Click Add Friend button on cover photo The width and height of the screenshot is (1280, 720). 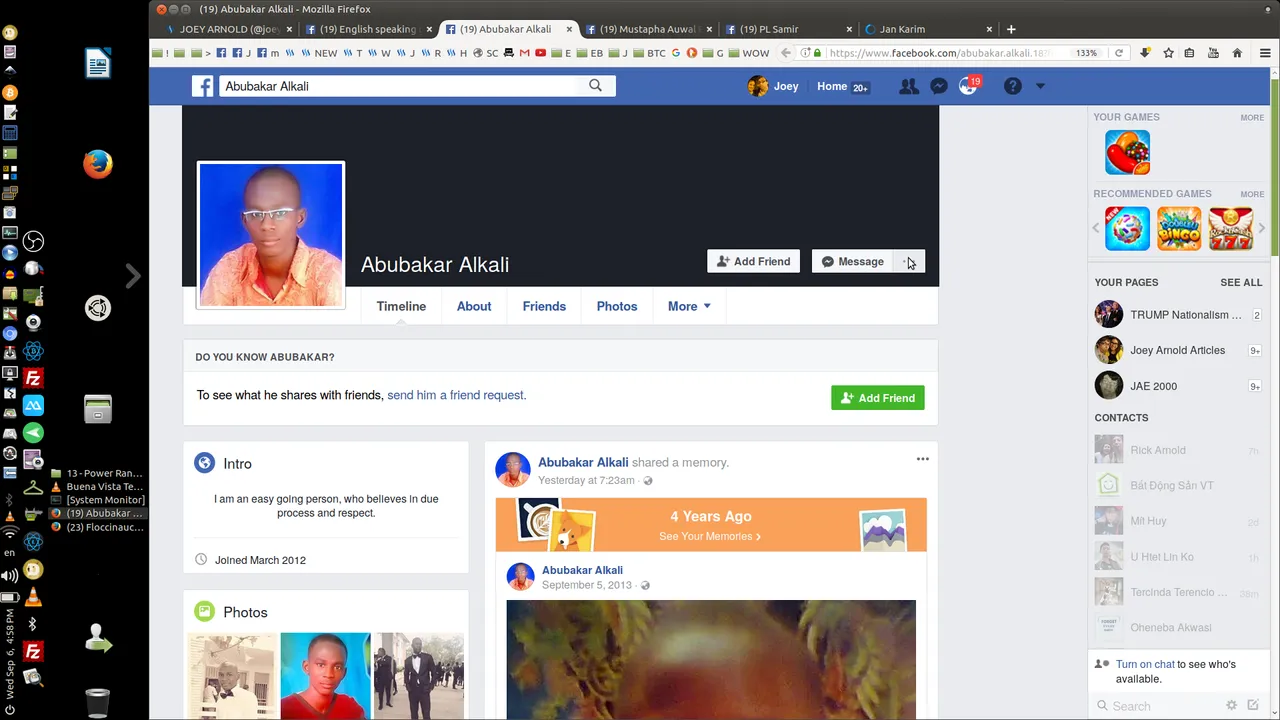pyautogui.click(x=753, y=262)
